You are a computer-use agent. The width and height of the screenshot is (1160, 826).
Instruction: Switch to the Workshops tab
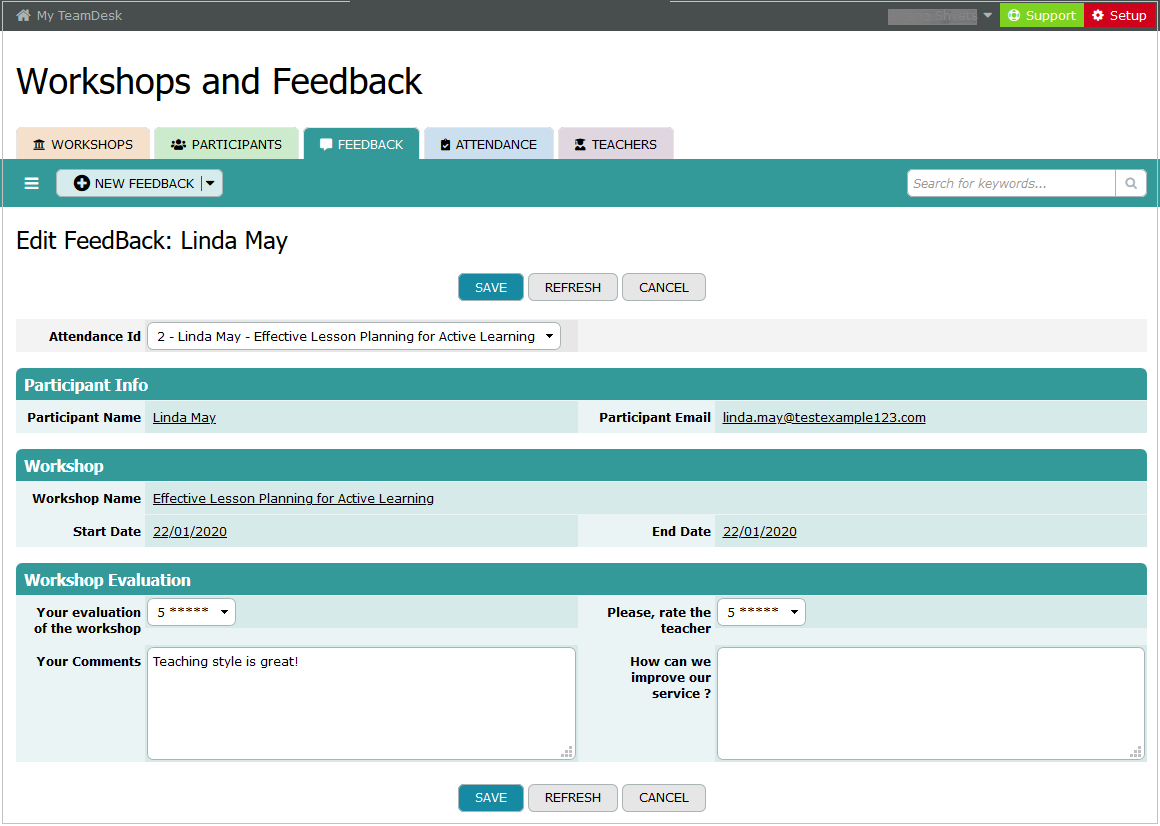point(83,143)
